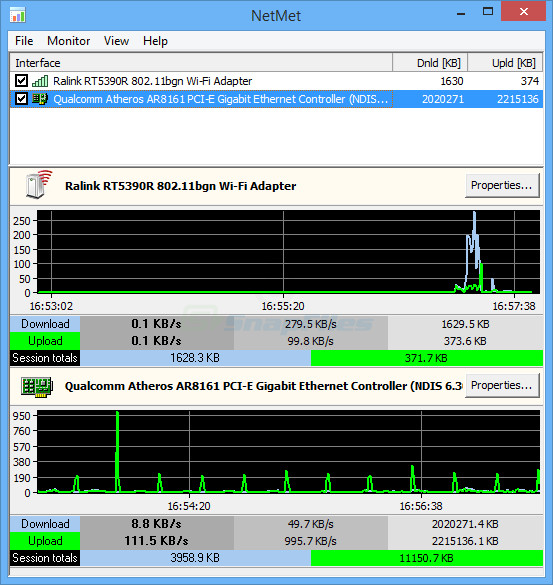Open the Monitor menu
Image resolution: width=553 pixels, height=585 pixels.
point(69,41)
